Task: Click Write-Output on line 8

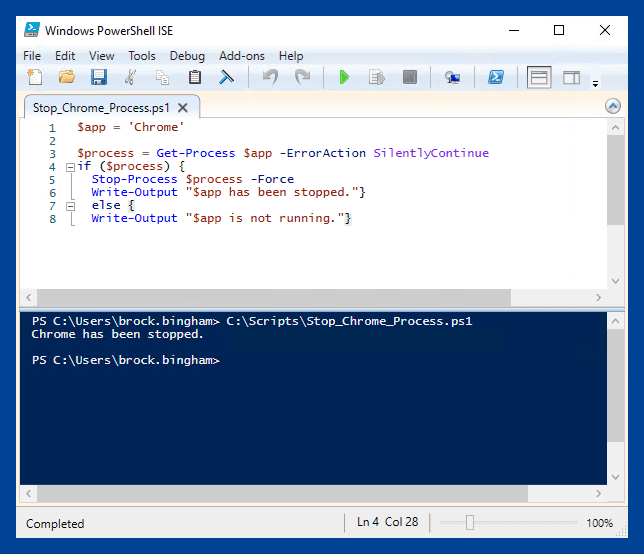Action: [134, 218]
